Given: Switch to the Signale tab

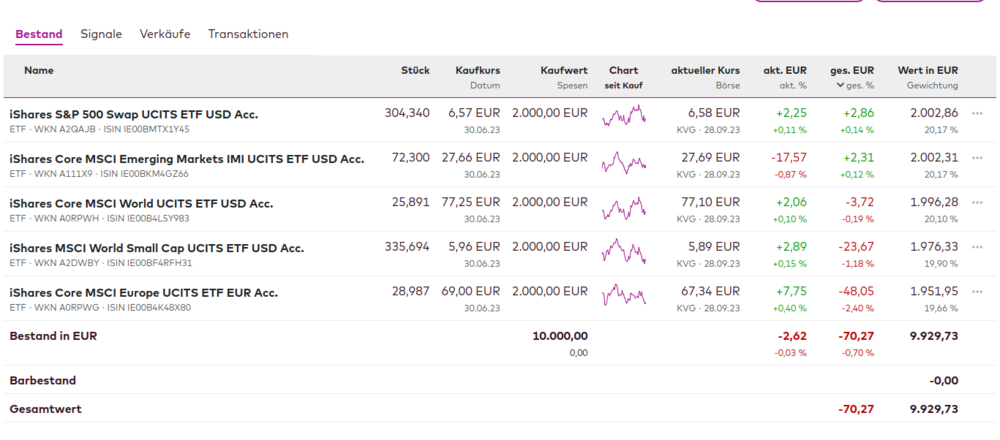Looking at the screenshot, I should point(101,34).
